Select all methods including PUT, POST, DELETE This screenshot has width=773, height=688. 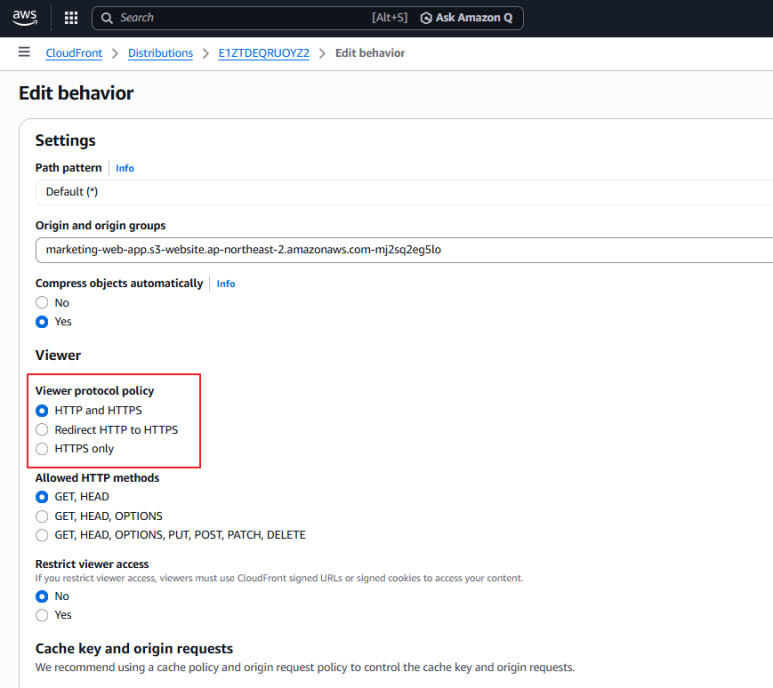tap(42, 535)
